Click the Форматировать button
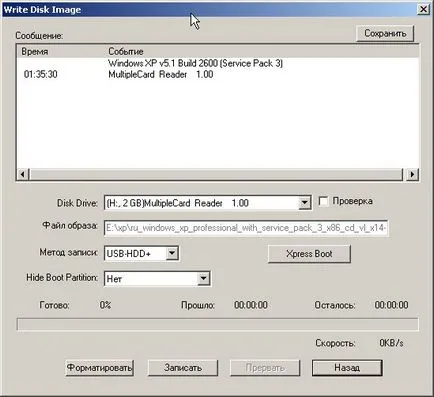Screen dimensions: 434x397 pos(99,368)
